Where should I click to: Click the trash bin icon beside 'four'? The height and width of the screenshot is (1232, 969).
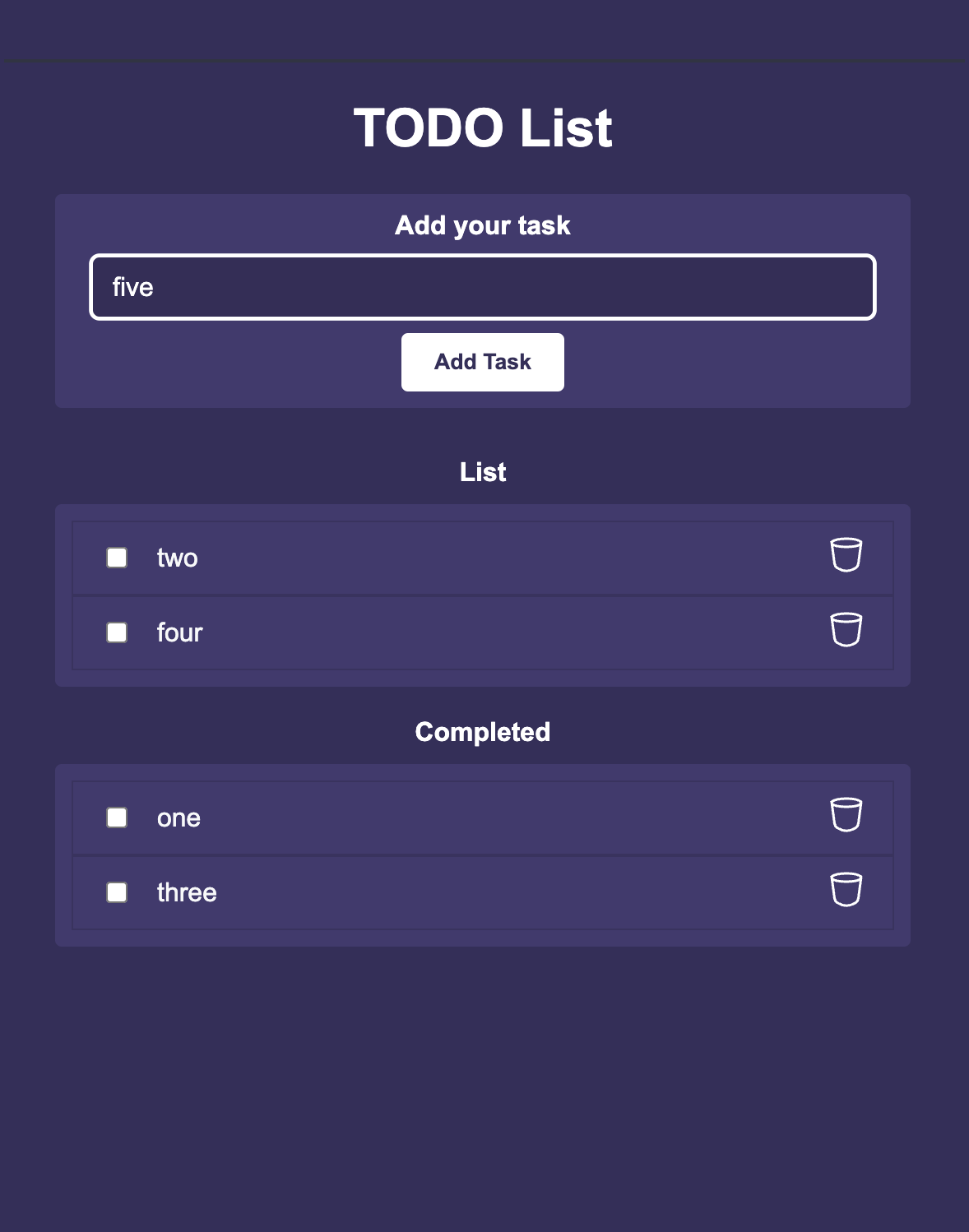(846, 630)
